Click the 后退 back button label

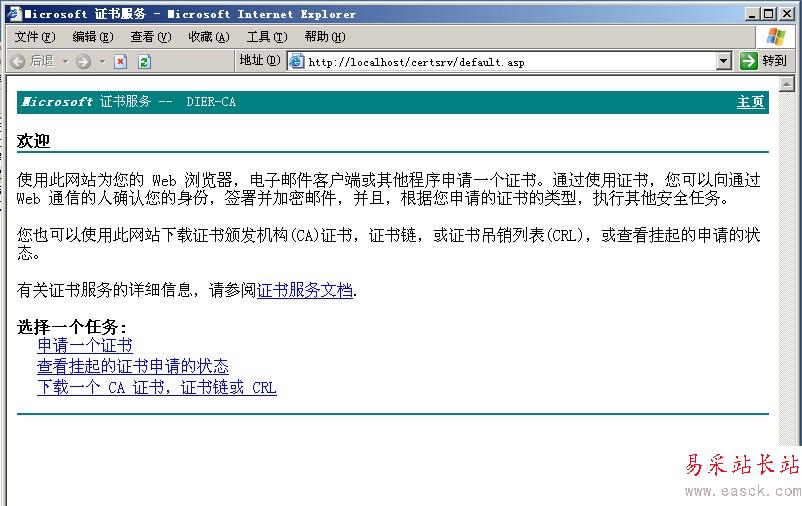point(42,61)
